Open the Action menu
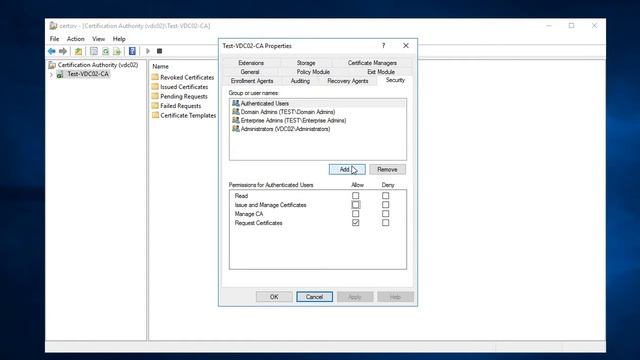Image resolution: width=640 pixels, height=360 pixels. [x=76, y=39]
